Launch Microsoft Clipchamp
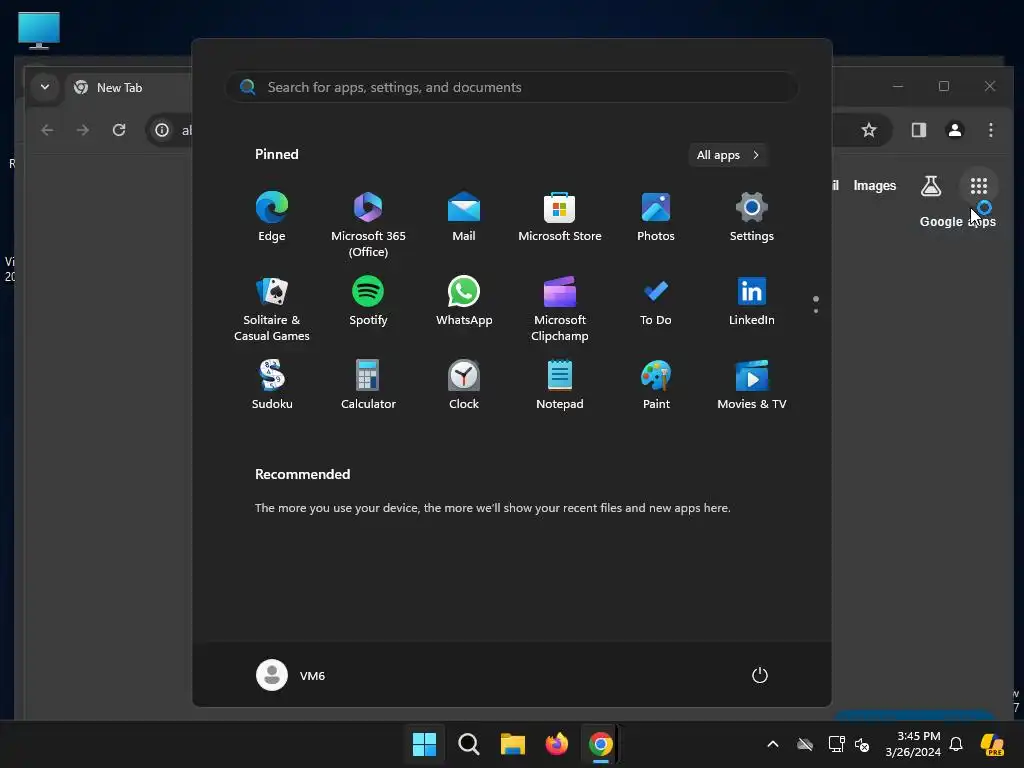 tap(560, 308)
